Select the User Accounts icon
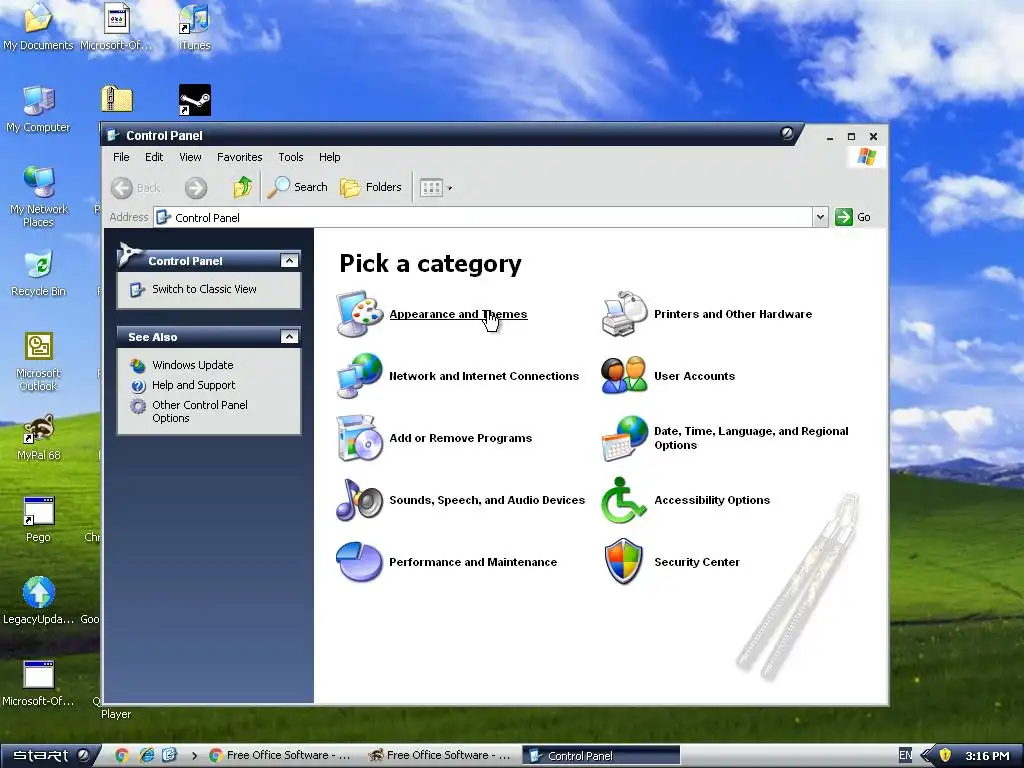 click(x=624, y=376)
